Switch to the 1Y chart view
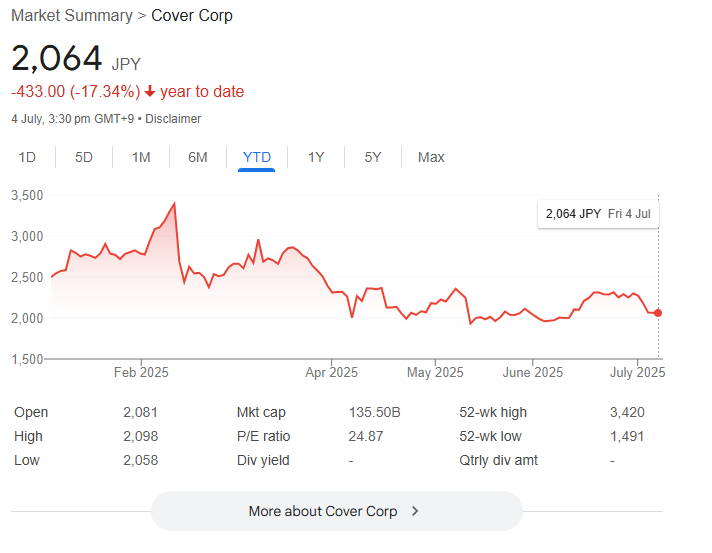This screenshot has width=712, height=553. click(316, 157)
